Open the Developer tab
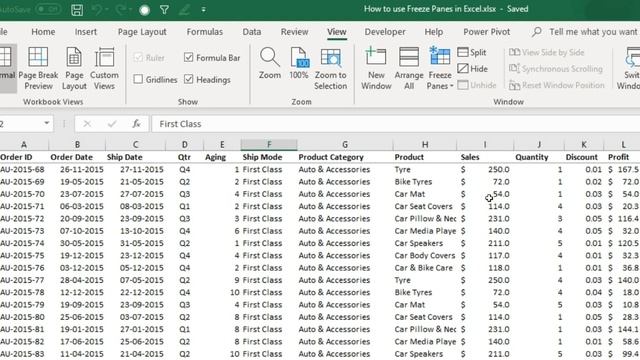This screenshot has height=360, width=640. (x=385, y=32)
